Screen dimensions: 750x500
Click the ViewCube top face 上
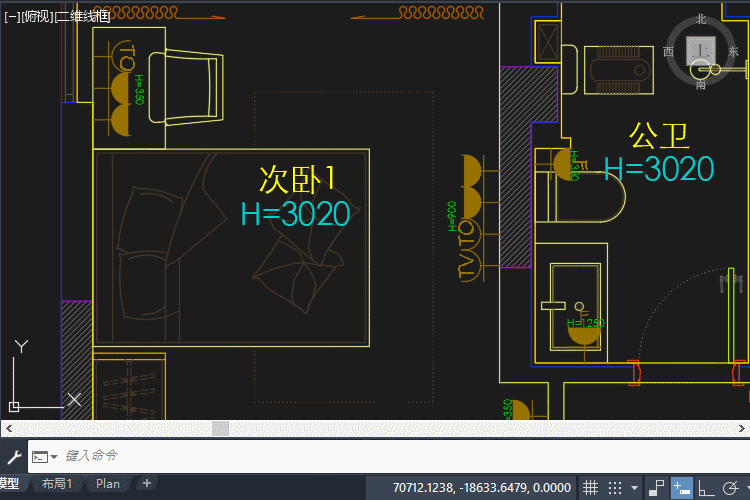(x=703, y=51)
